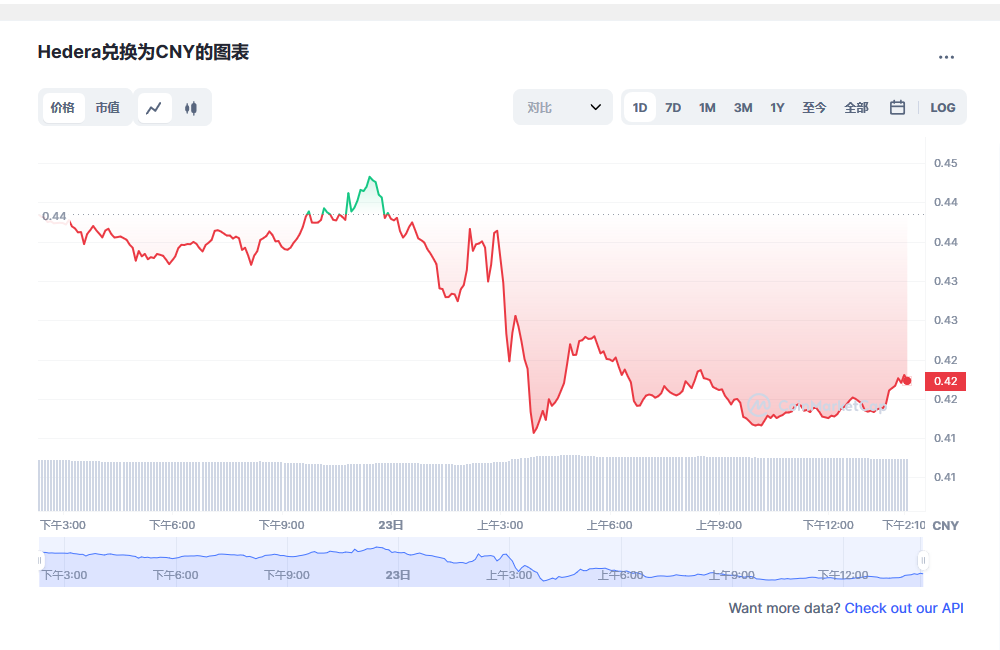Click the CNY currency label
This screenshot has height=650, width=1000.
[x=945, y=525]
